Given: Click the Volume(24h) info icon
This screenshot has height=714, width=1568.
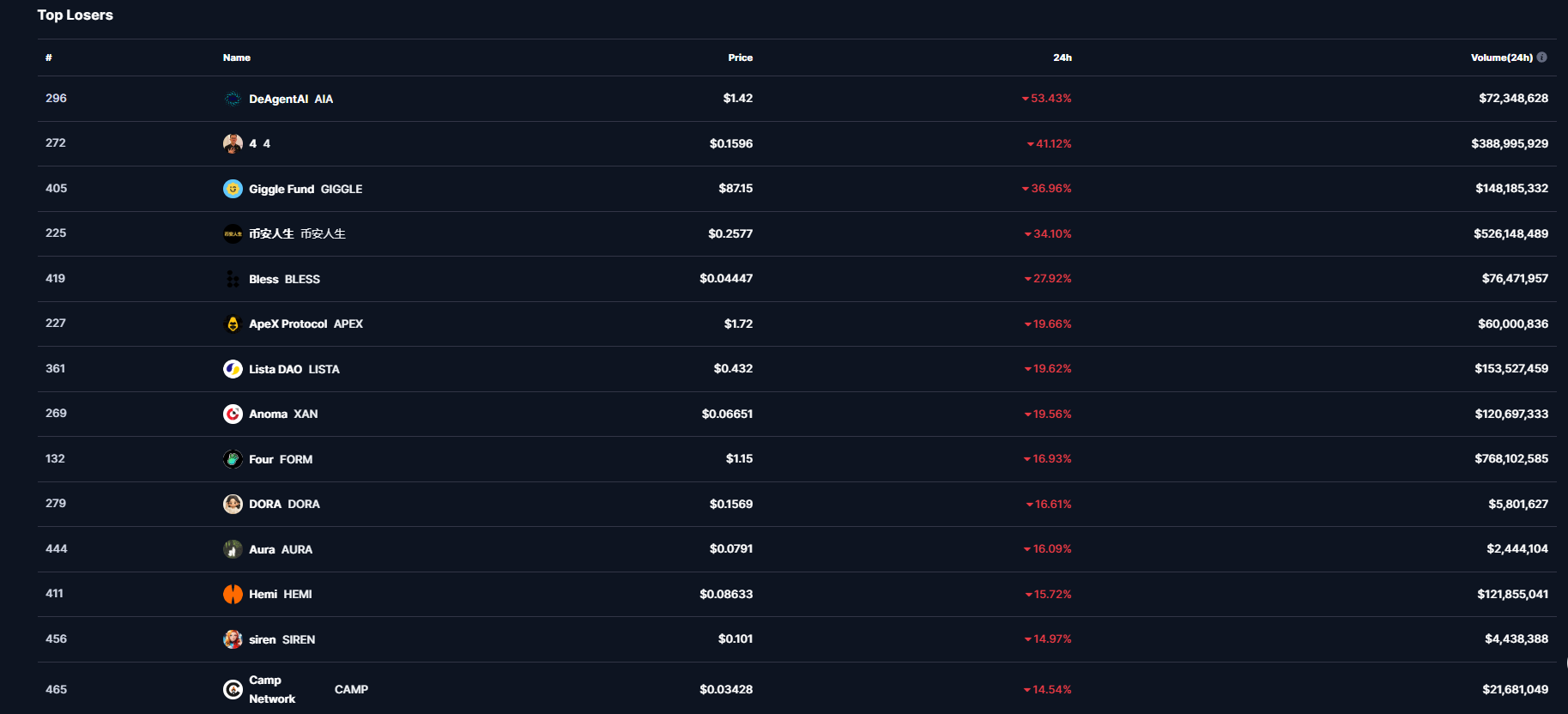Looking at the screenshot, I should point(1542,57).
